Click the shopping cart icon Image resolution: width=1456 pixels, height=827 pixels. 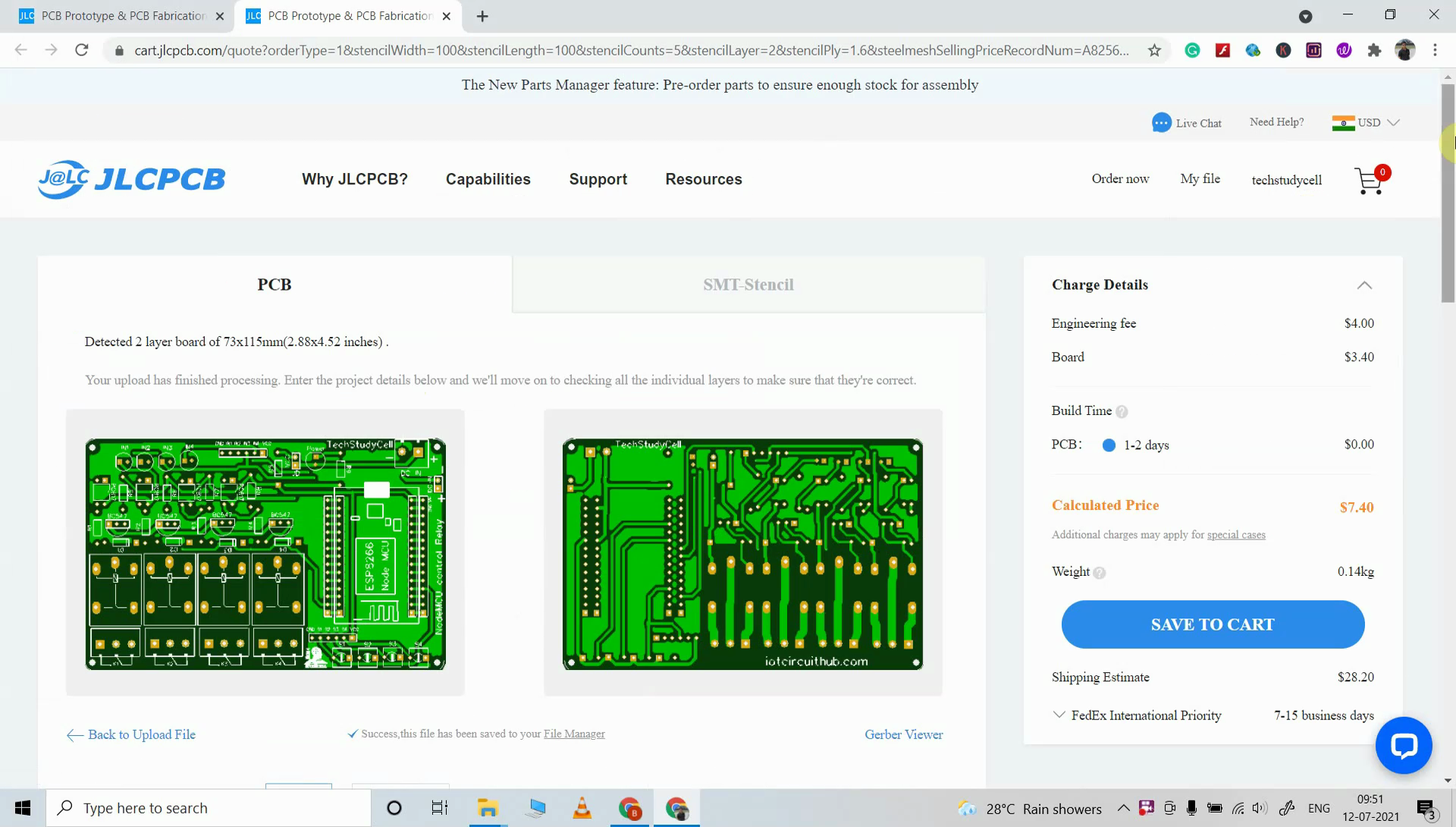[x=1370, y=179]
